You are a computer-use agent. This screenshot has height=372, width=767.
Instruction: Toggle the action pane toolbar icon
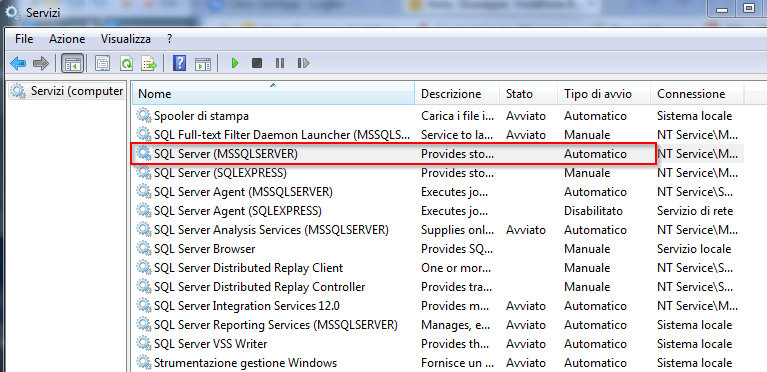click(x=203, y=63)
